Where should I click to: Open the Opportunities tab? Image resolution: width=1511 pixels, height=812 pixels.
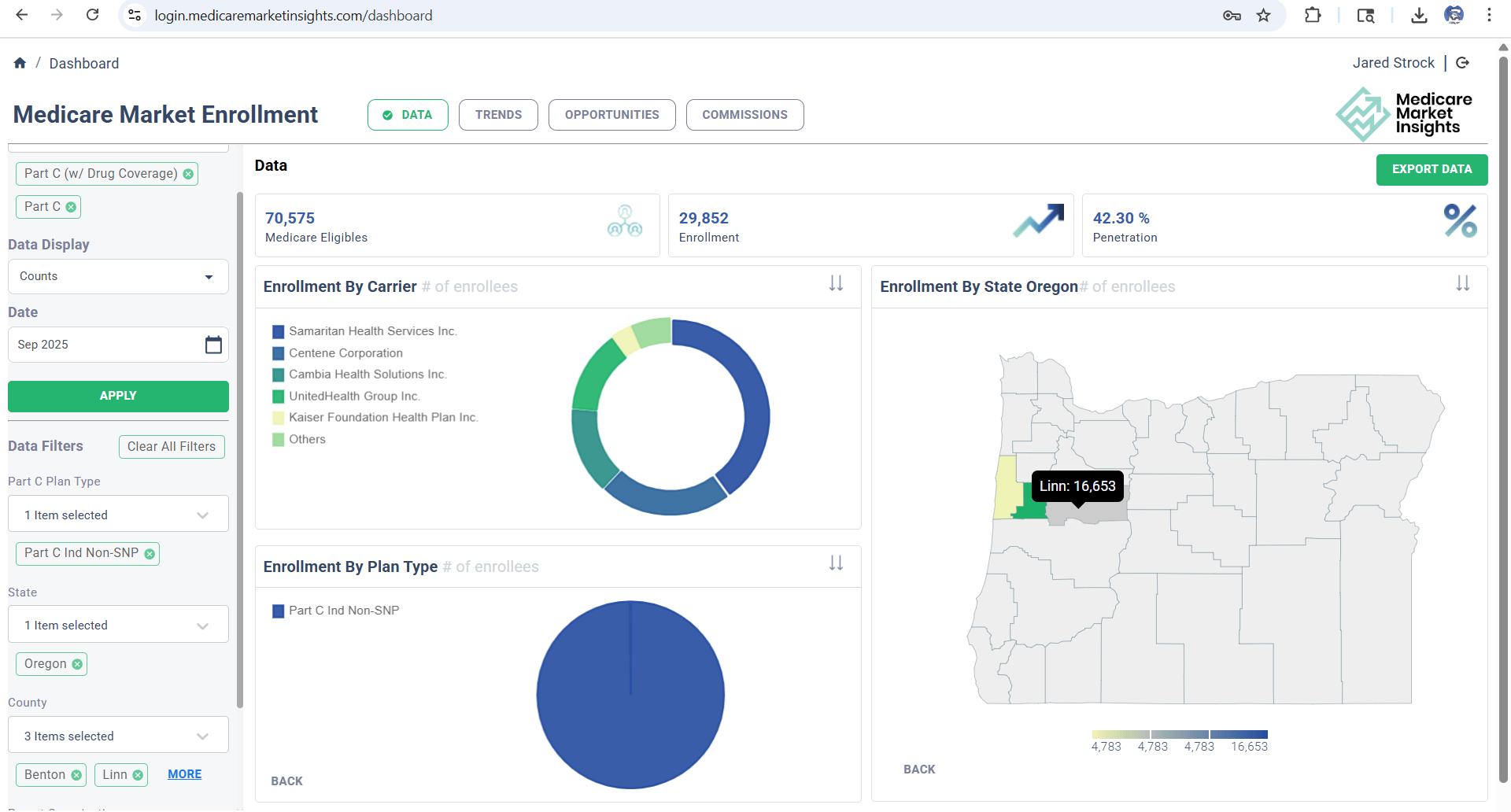pos(611,115)
